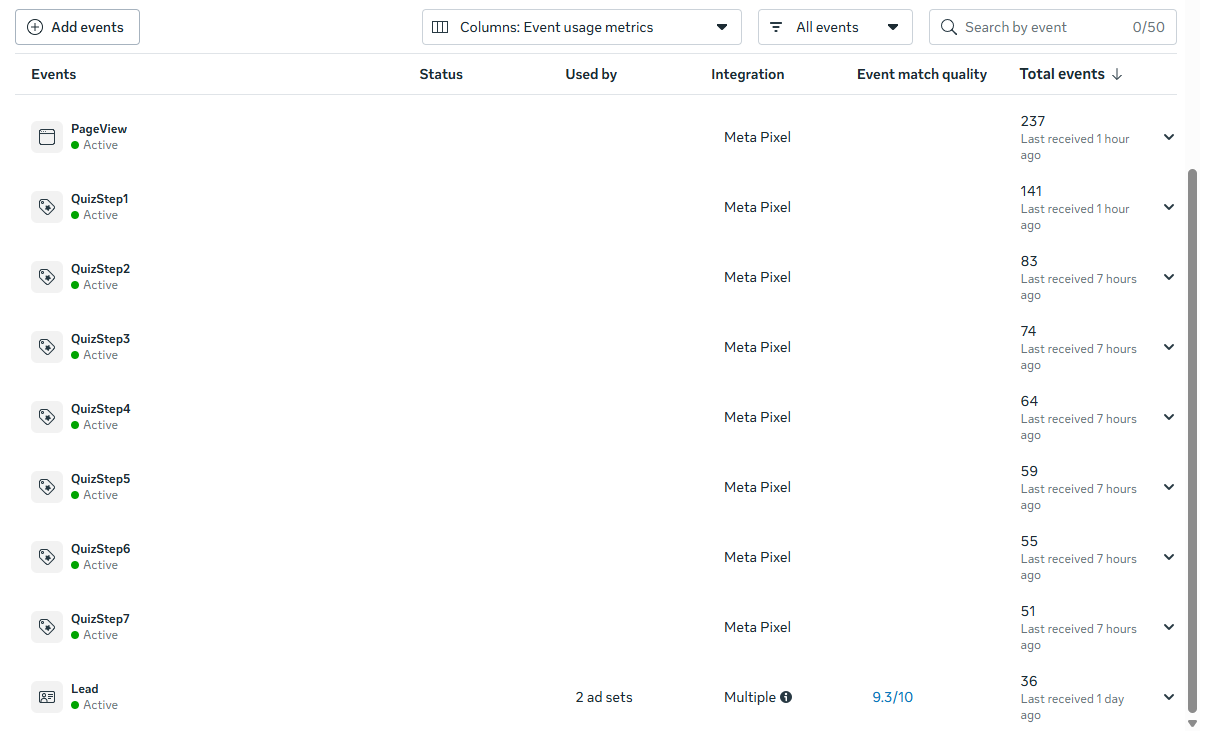Expand the QuizStep1 row chevron
Screen dimensions: 1208x739
coord(1169,207)
